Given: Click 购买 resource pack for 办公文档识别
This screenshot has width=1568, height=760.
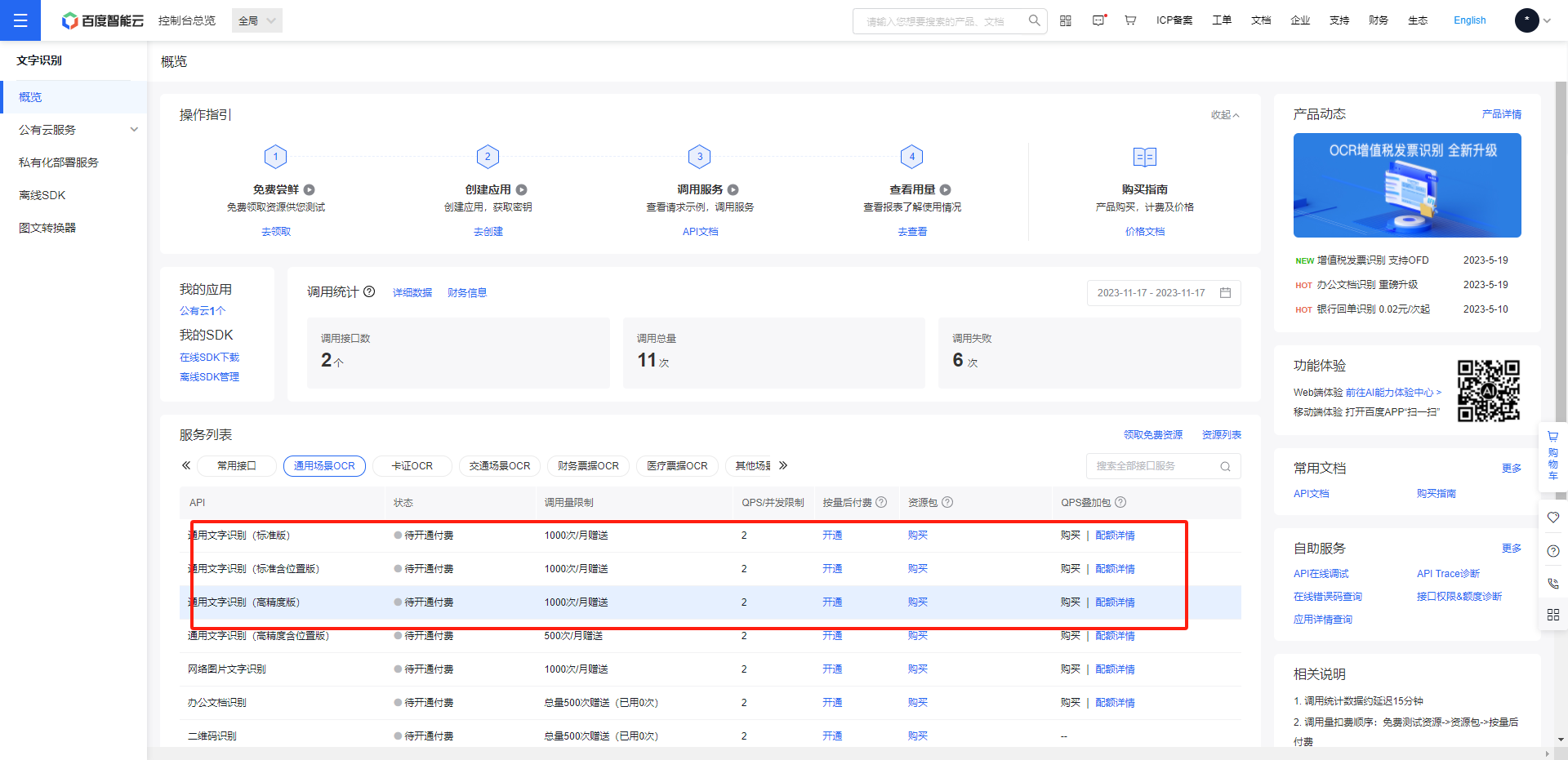Looking at the screenshot, I should click(918, 703).
